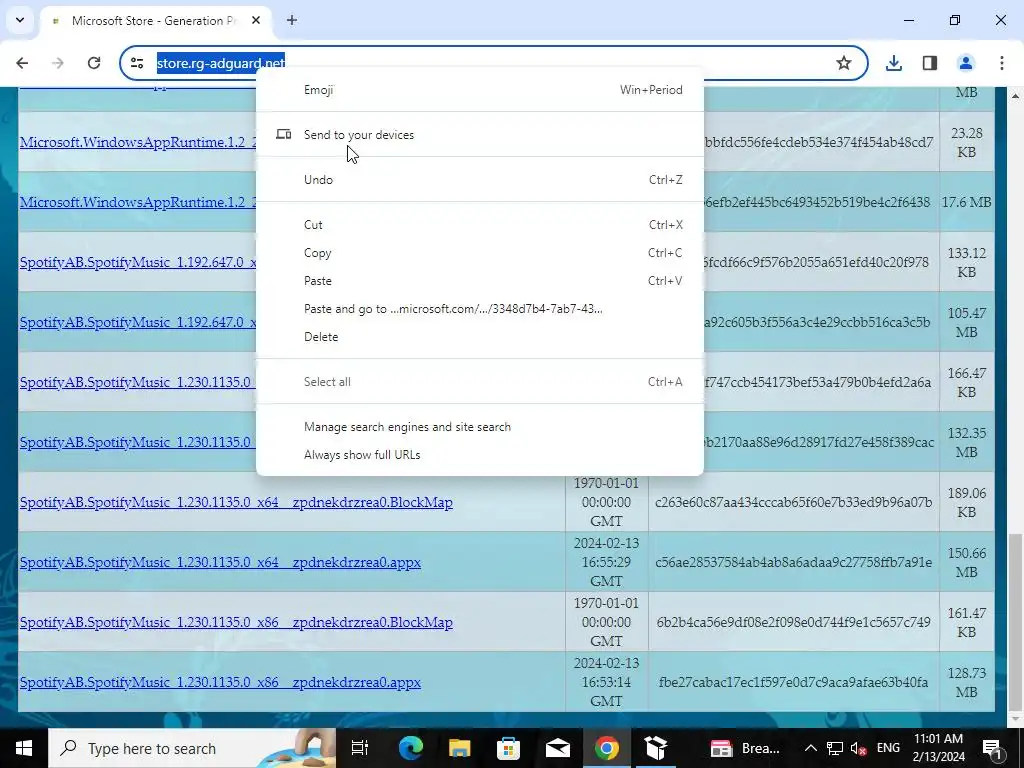Open site information icon in address bar
1024x768 pixels.
137,63
